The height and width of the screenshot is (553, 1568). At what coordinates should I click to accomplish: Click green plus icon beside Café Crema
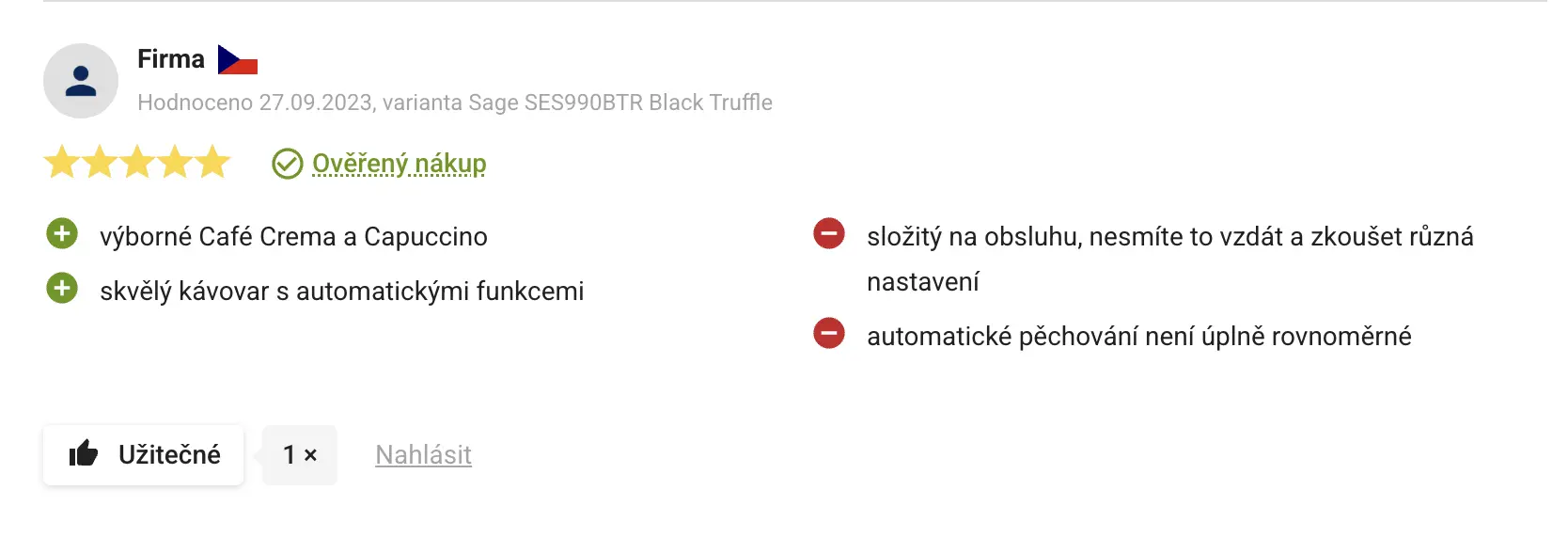click(x=62, y=233)
